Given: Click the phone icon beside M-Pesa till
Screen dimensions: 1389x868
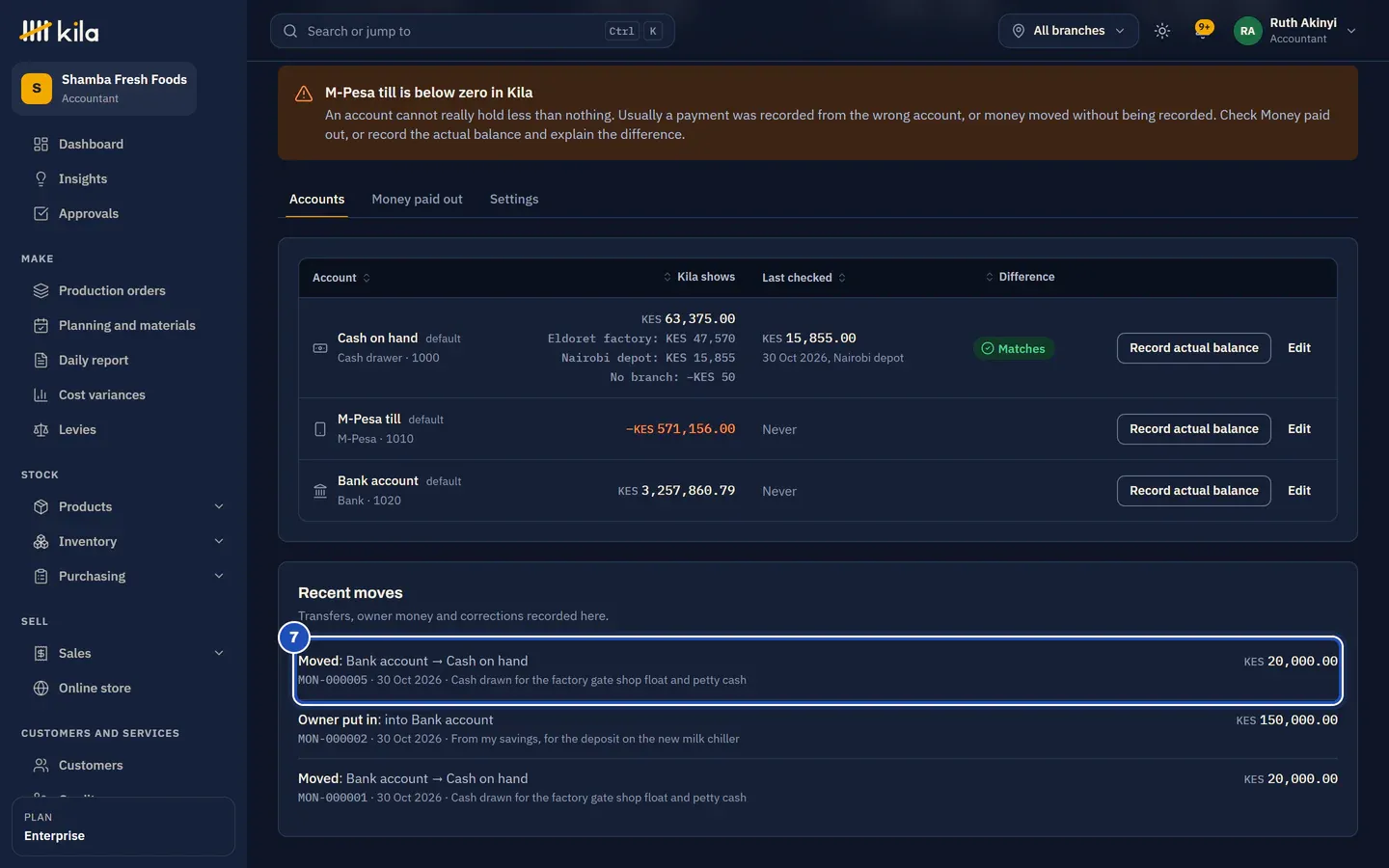Looking at the screenshot, I should tap(320, 429).
